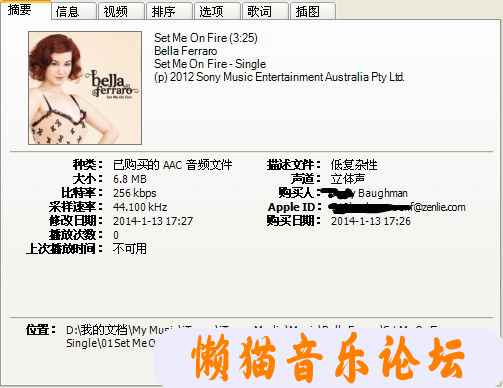The height and width of the screenshot is (388, 503).
Task: Click the song title Set Me On Fire (3:25)
Action: tap(206, 38)
